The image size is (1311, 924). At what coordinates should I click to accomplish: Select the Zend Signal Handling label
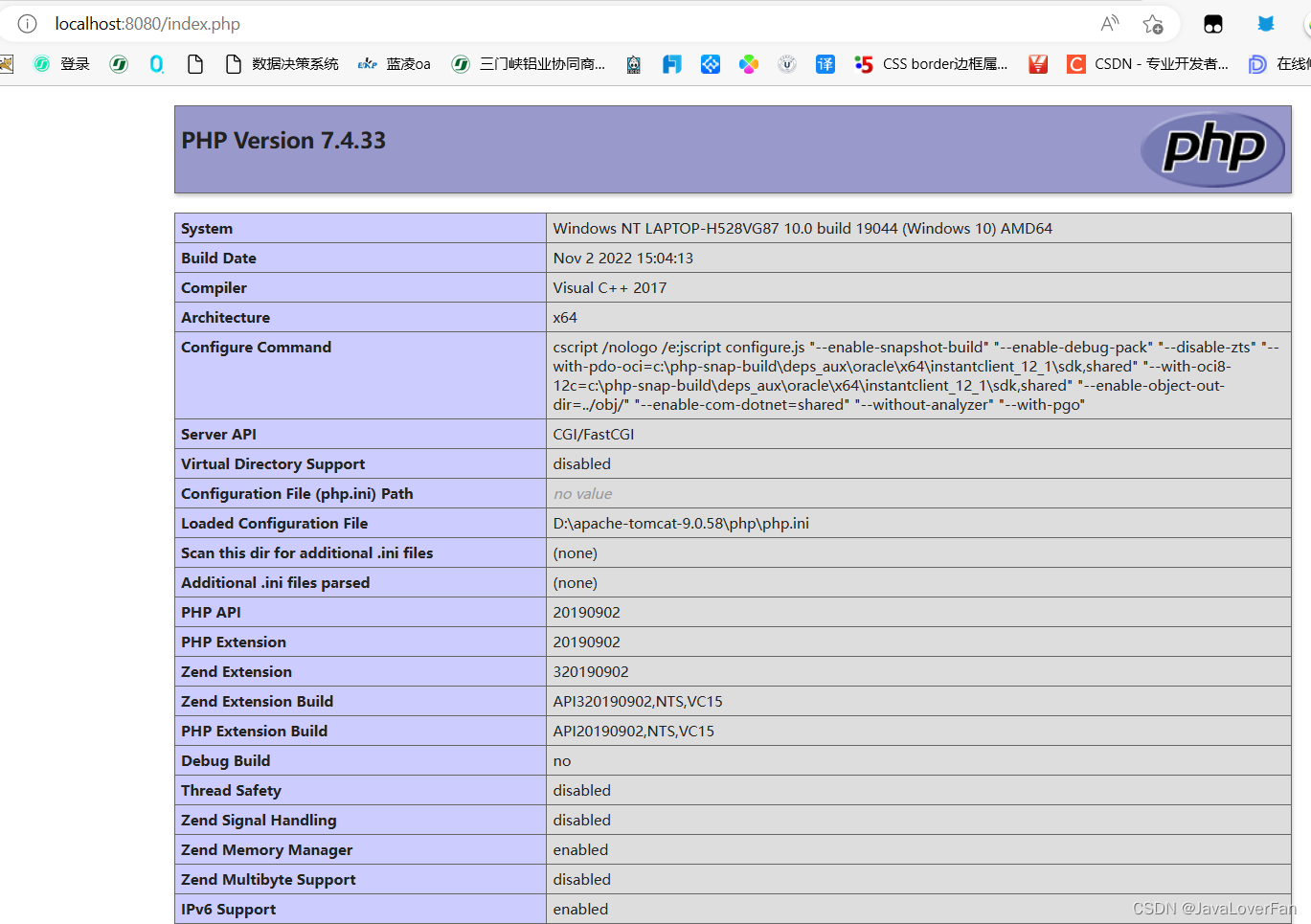point(259,820)
